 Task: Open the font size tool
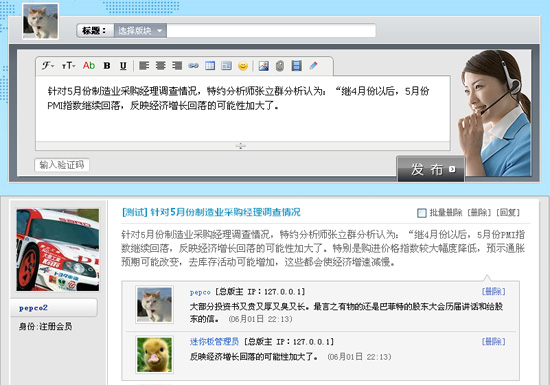[x=68, y=66]
